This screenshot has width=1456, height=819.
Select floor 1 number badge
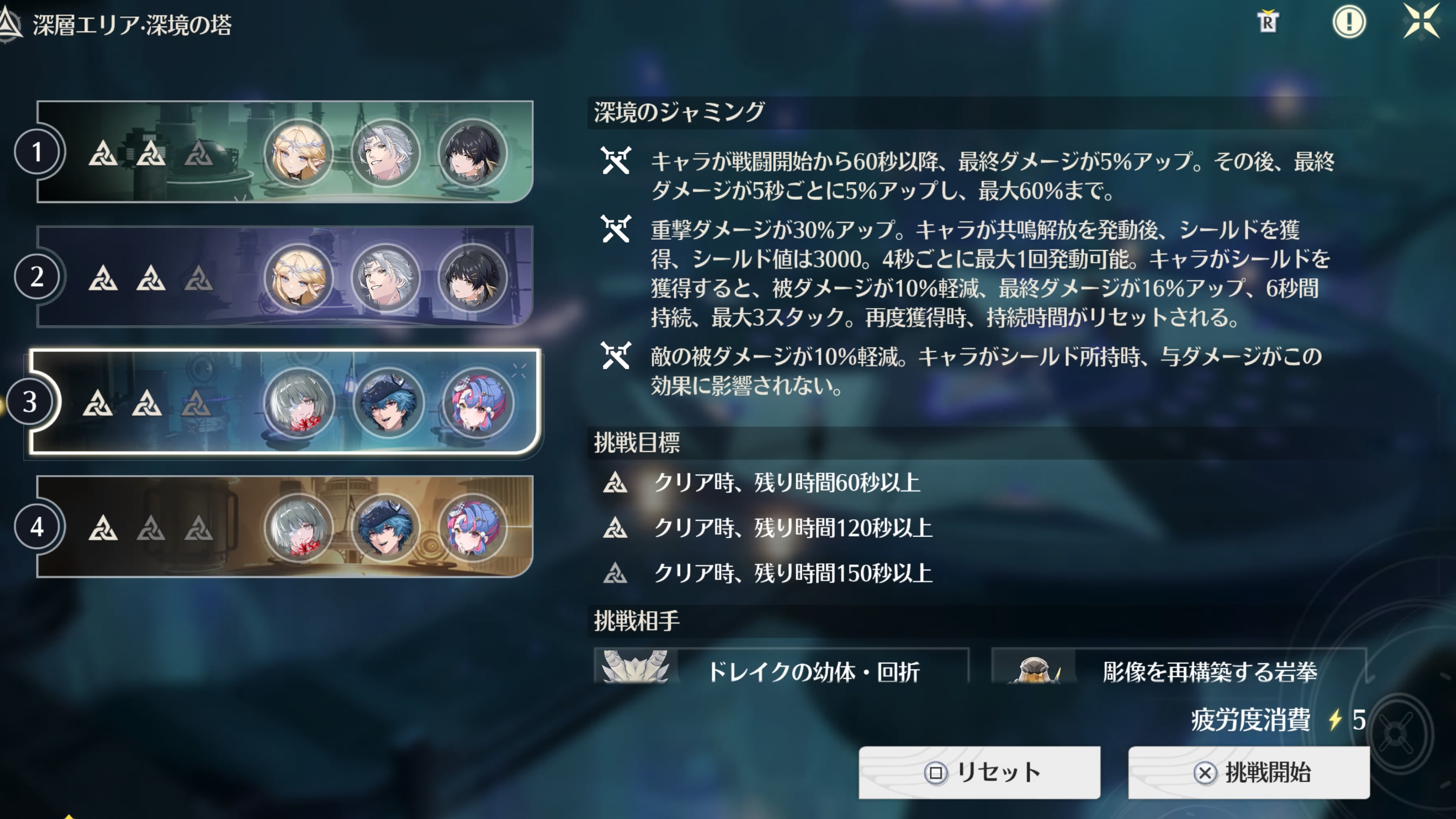click(x=37, y=152)
